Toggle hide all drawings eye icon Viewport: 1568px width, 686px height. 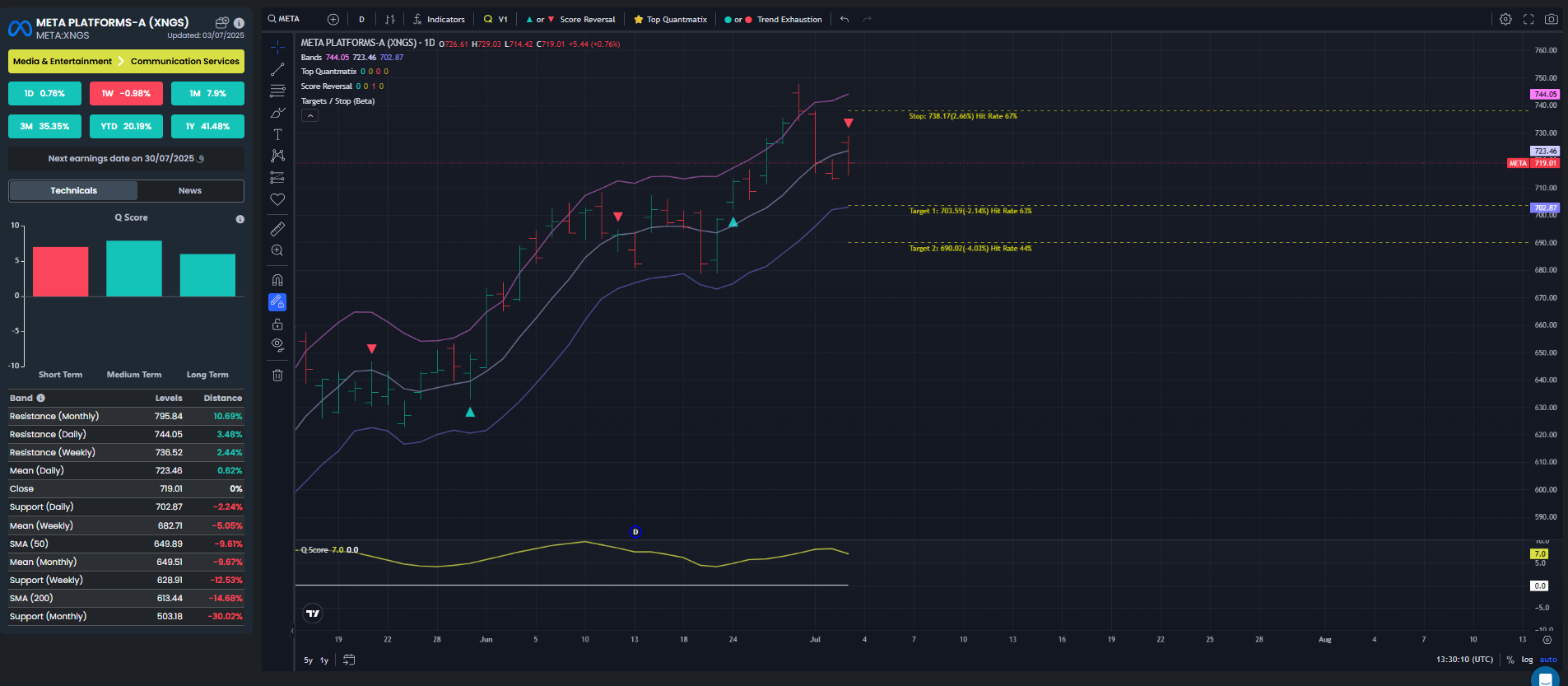277,345
